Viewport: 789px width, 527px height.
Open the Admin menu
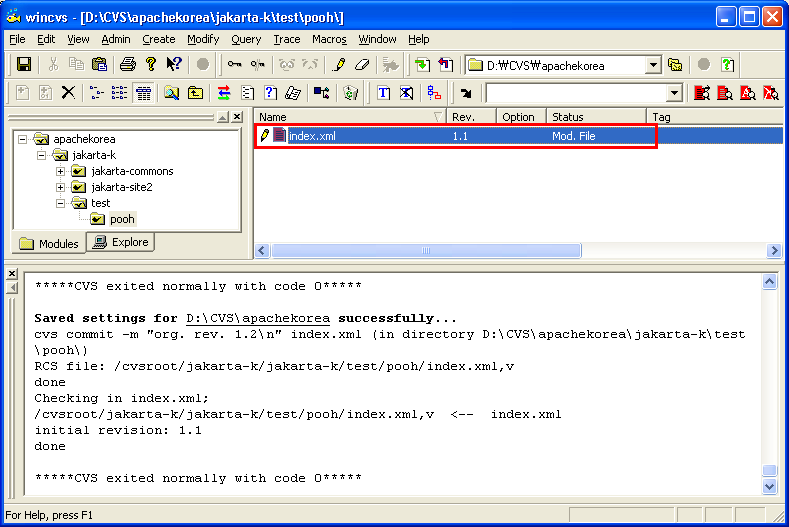point(116,39)
